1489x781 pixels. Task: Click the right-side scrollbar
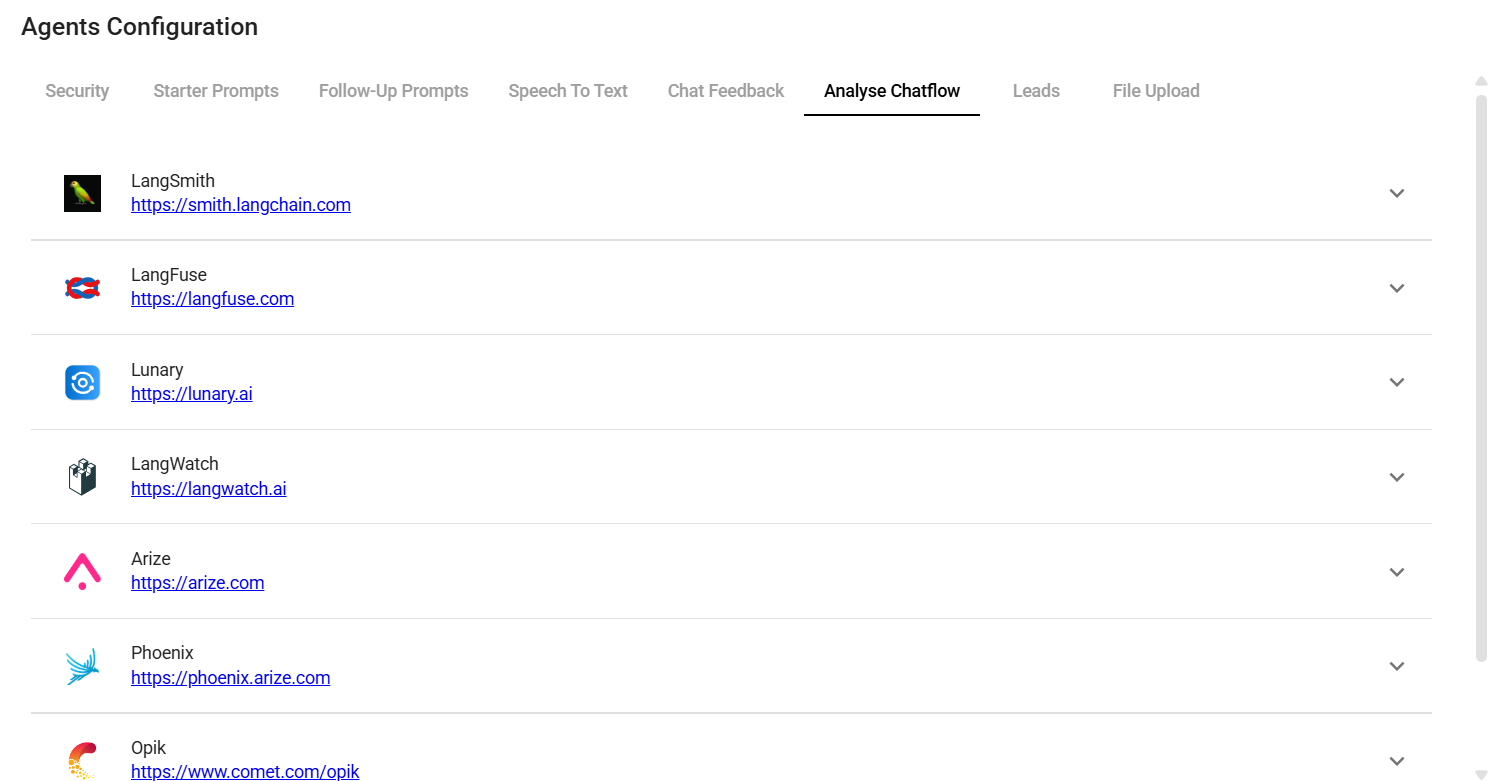[x=1481, y=400]
